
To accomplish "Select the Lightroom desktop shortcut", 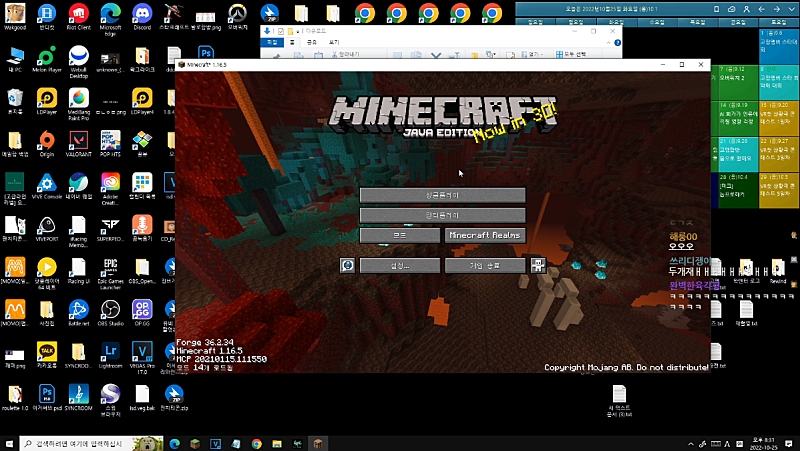I will (110, 356).
